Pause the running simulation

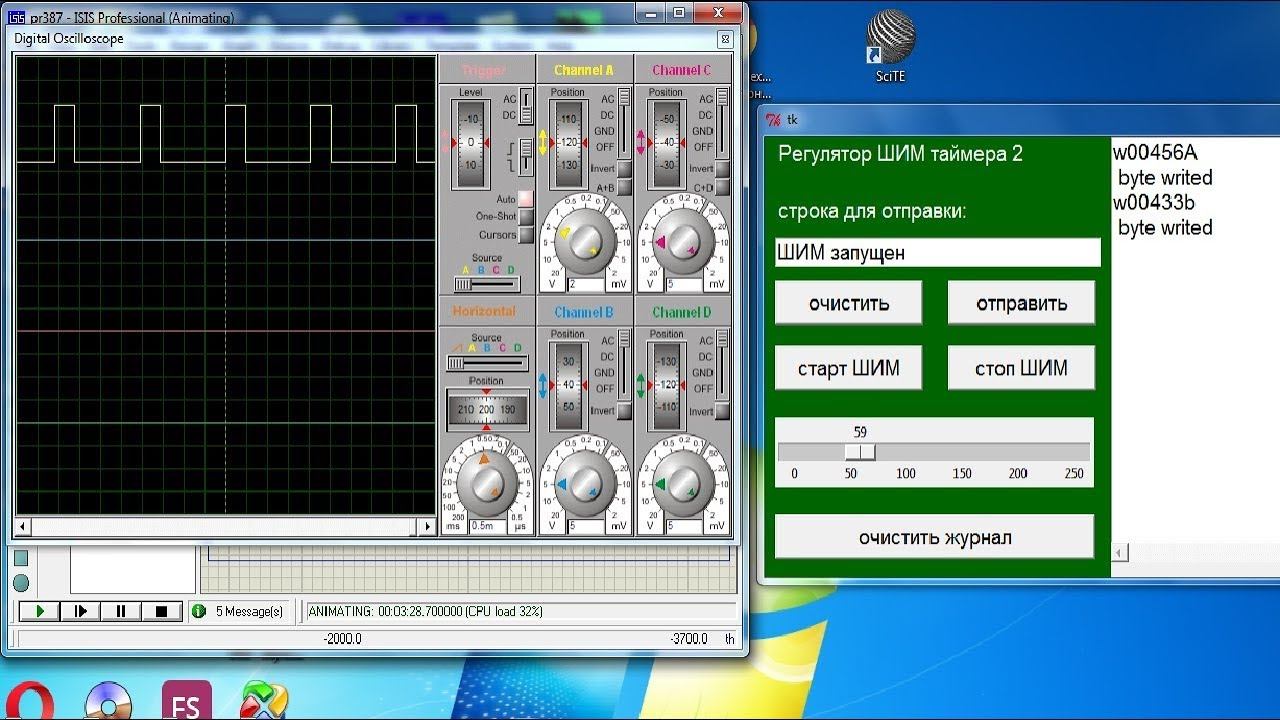coord(121,611)
